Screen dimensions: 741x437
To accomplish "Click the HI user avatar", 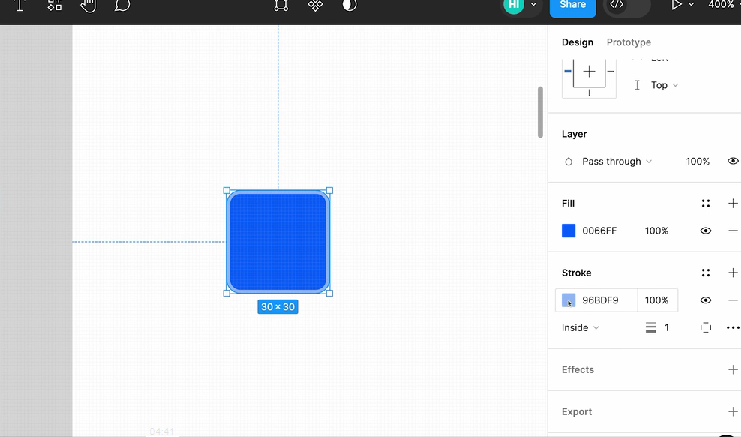I will 514,5.
